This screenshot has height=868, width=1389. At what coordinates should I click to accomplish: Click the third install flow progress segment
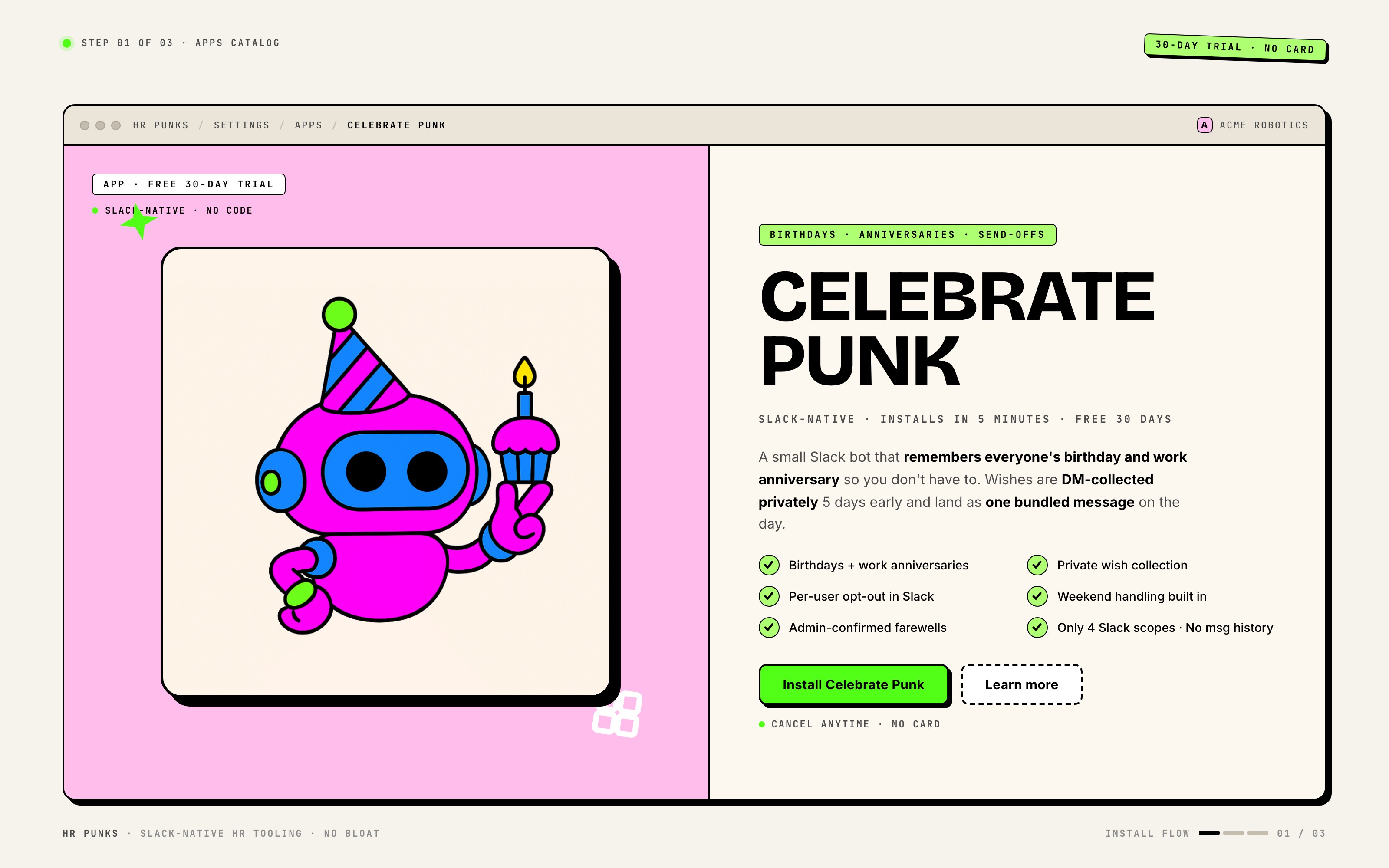tap(1257, 833)
